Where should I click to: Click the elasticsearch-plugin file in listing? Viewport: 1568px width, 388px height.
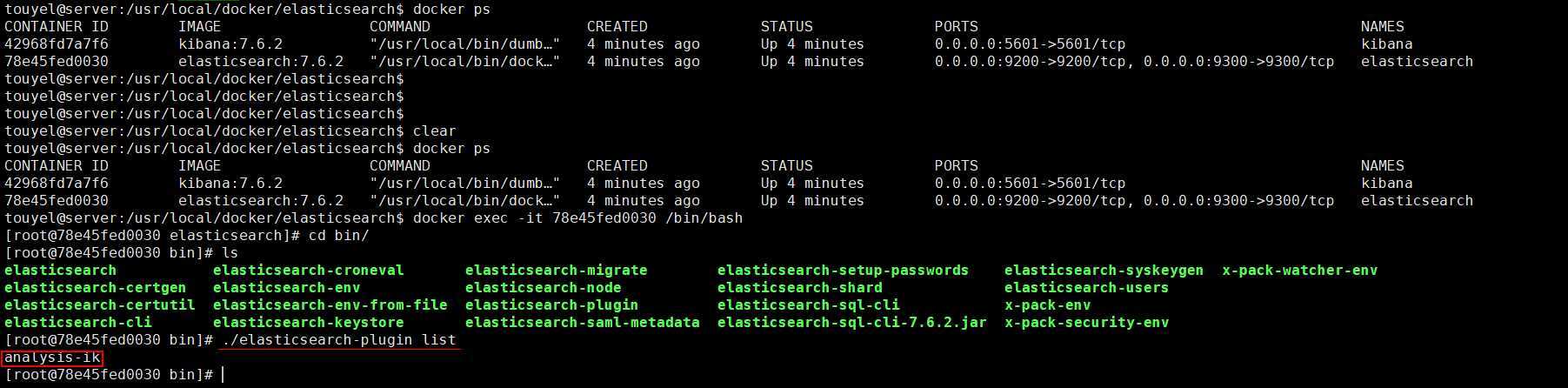coord(551,305)
